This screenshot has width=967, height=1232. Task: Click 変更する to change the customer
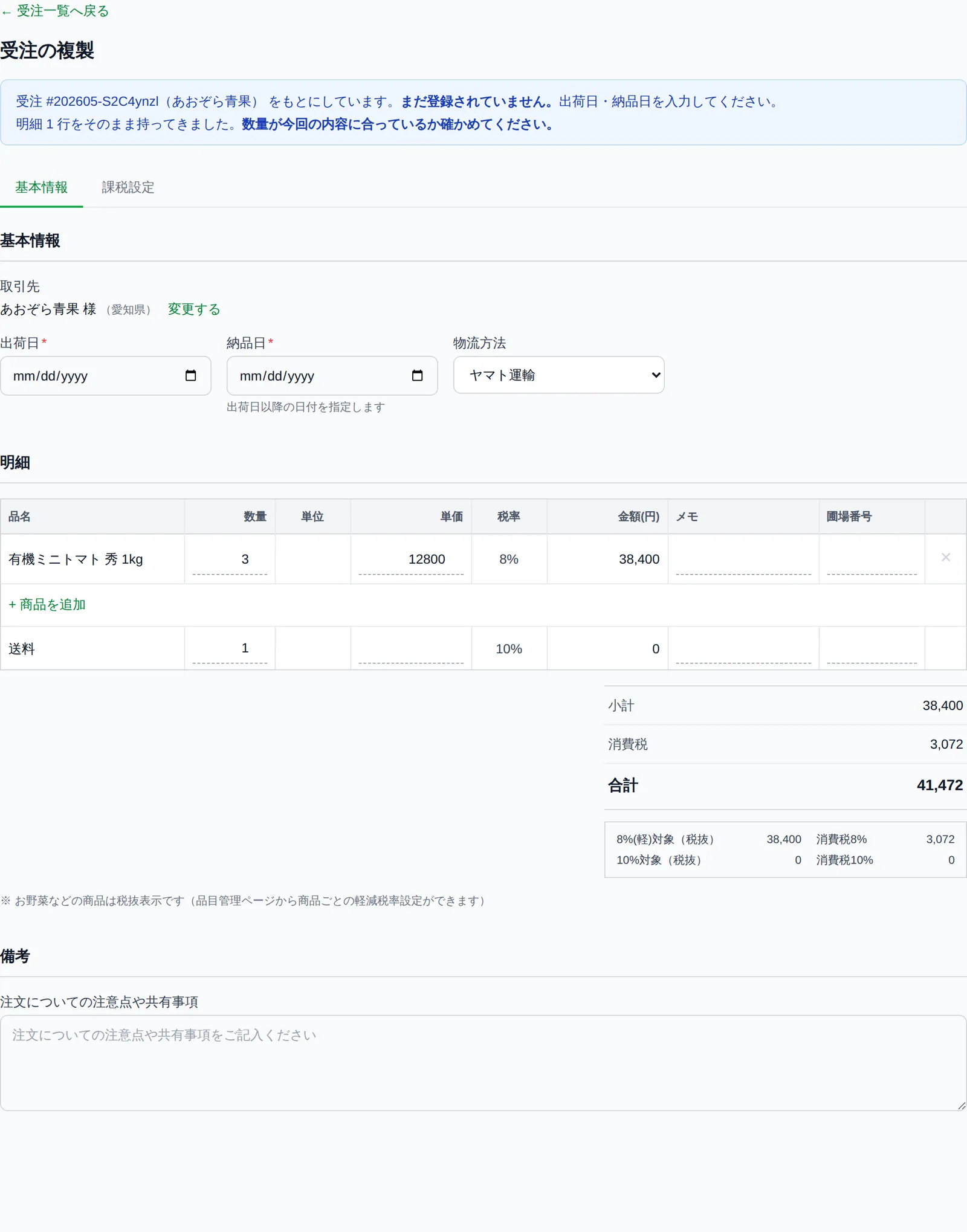[194, 309]
